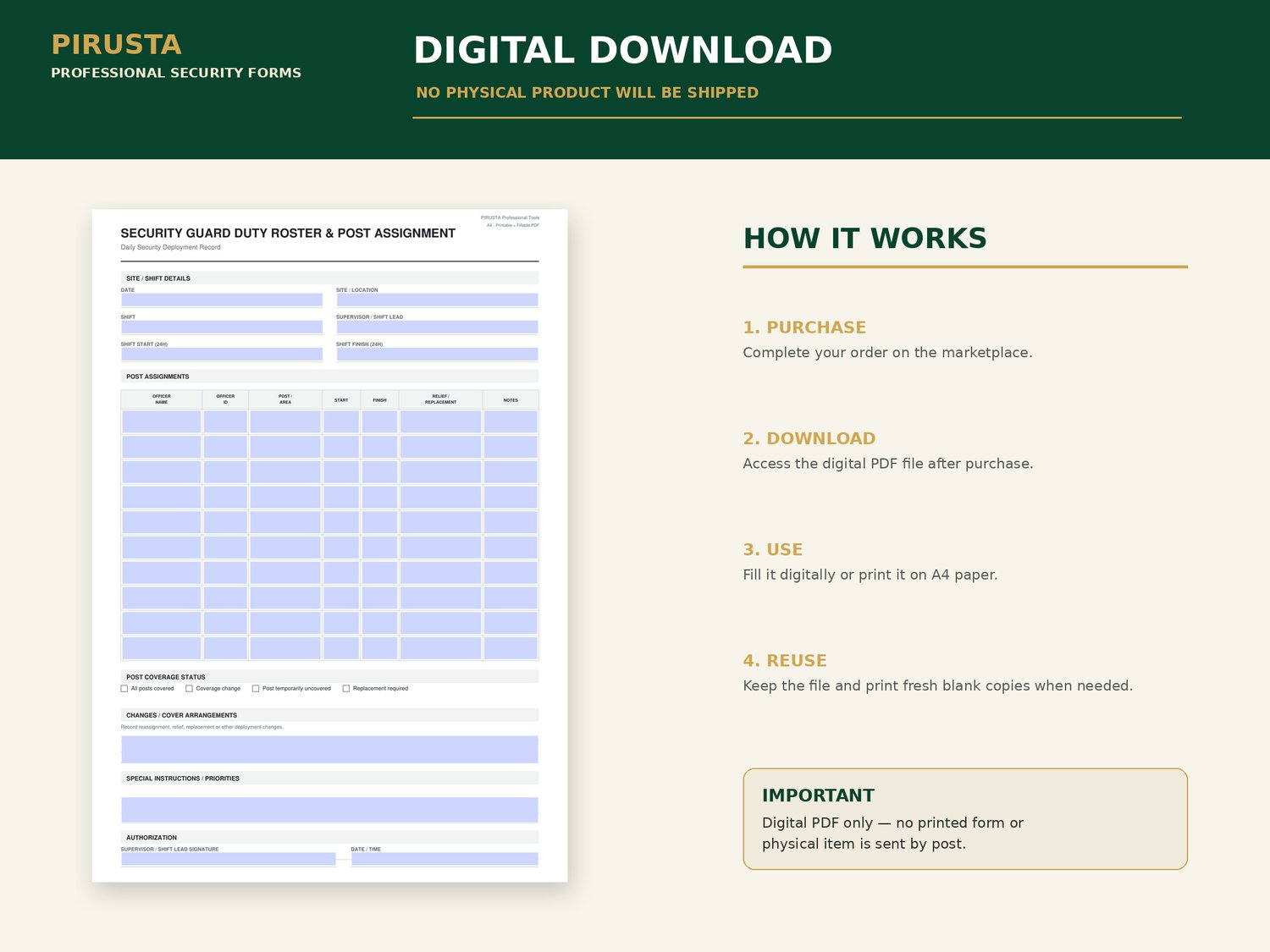
Task: Click the Special Instructions / Priorities text box
Action: pos(329,810)
